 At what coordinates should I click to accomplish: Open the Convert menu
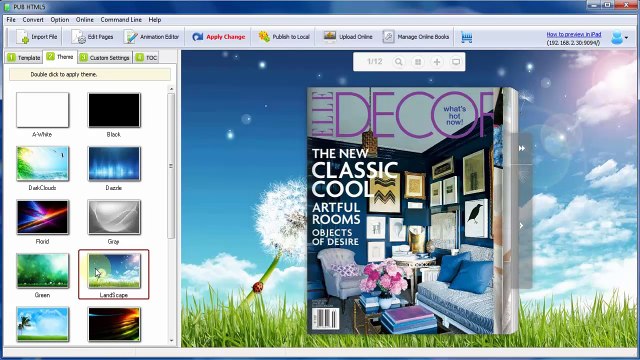click(33, 20)
